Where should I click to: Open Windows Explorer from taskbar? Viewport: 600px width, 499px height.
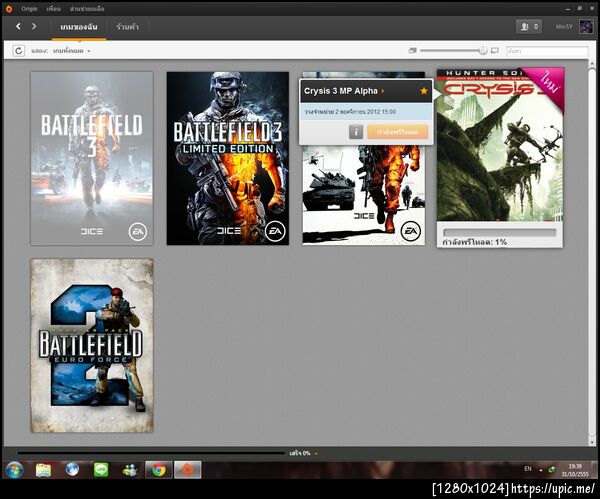(x=43, y=470)
